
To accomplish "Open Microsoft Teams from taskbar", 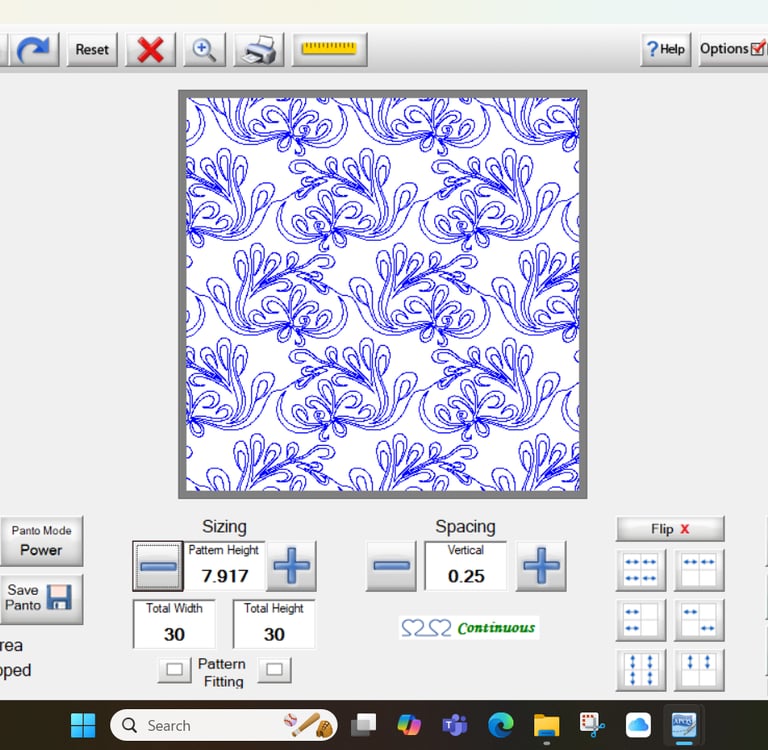I will (x=455, y=725).
